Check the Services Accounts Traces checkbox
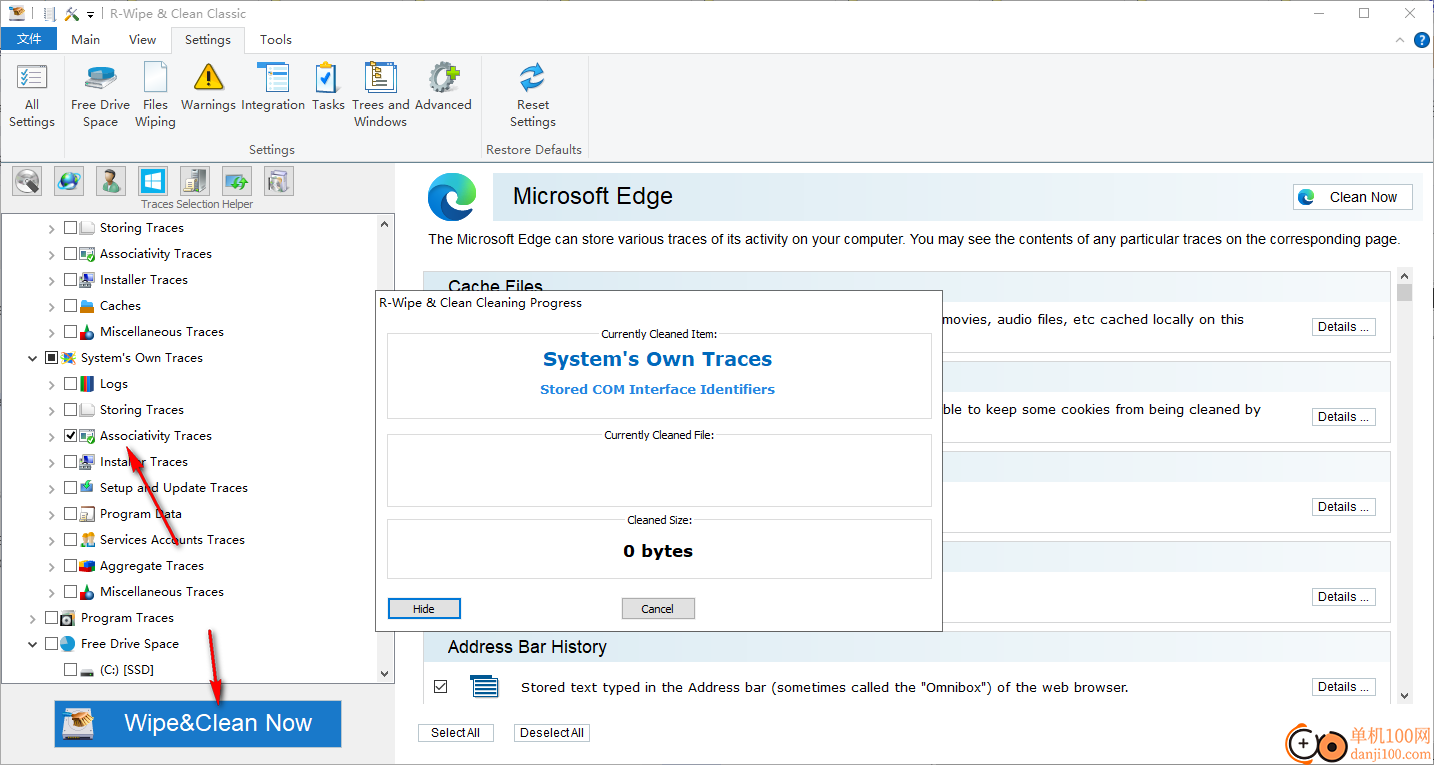The width and height of the screenshot is (1434, 765). pos(70,540)
